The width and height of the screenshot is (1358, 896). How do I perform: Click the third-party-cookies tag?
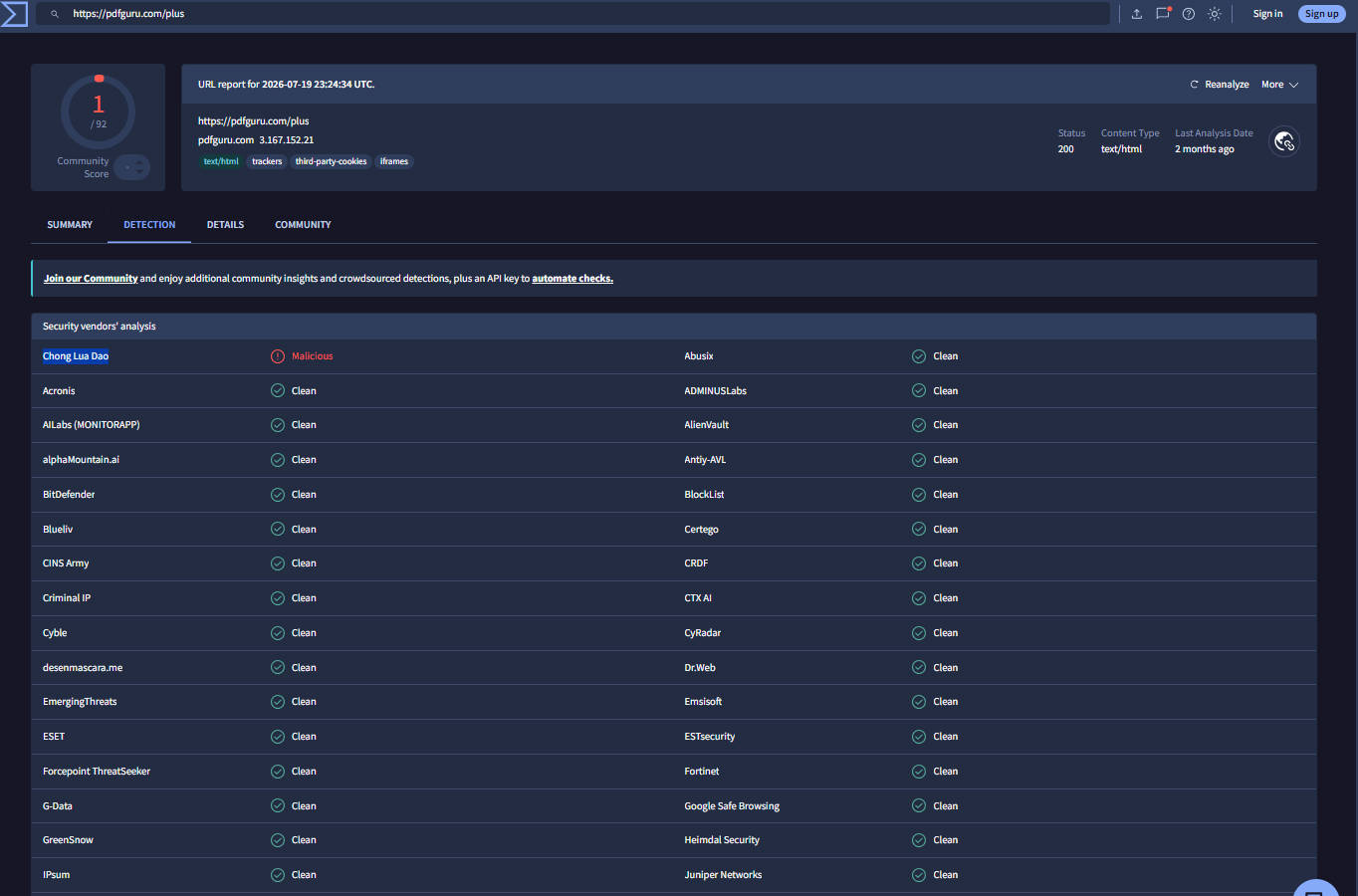coord(331,161)
